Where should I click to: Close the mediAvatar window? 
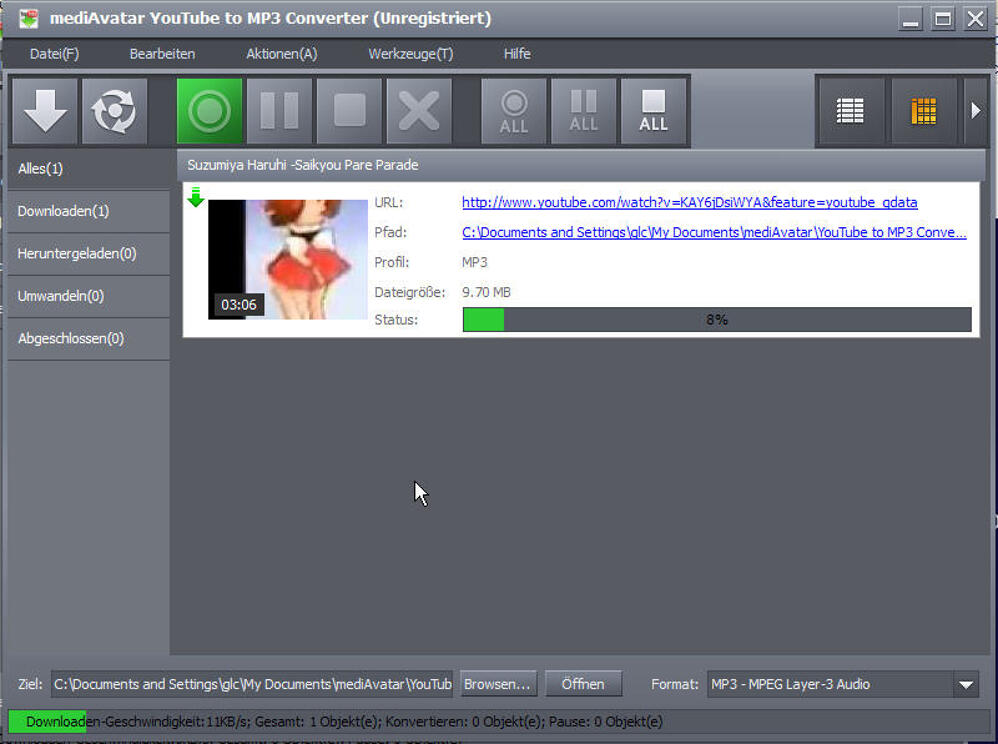[975, 19]
